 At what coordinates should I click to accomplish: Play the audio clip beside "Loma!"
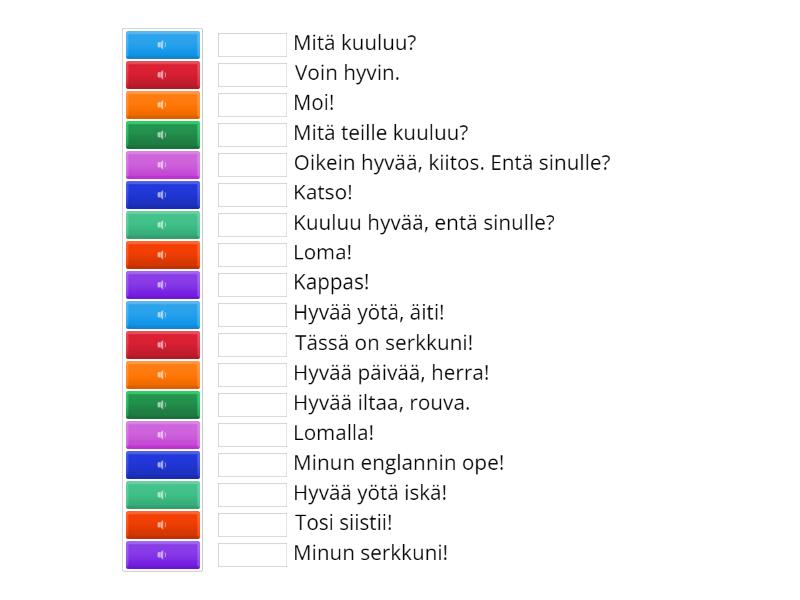click(x=162, y=255)
